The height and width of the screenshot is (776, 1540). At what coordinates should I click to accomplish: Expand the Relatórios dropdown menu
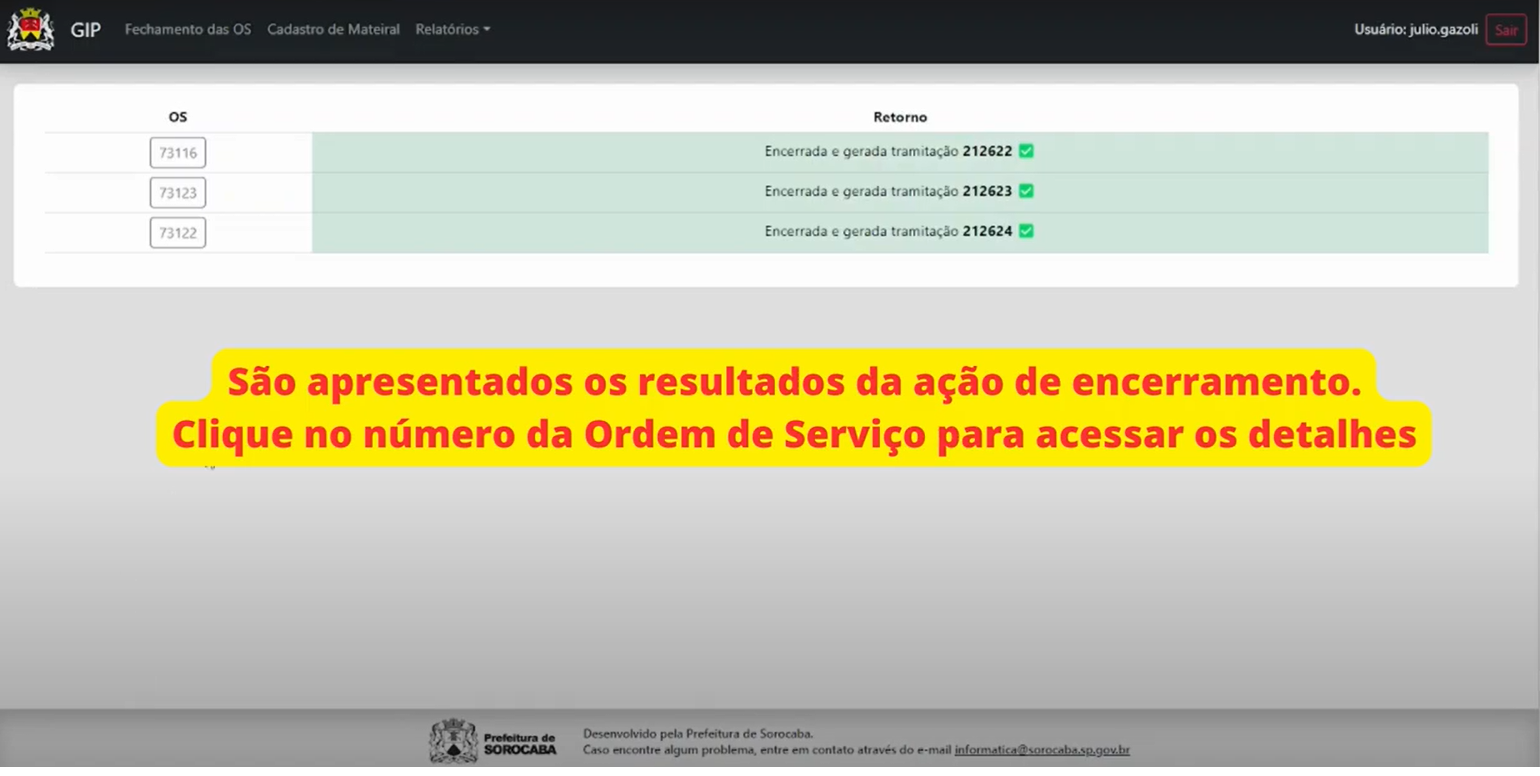tap(453, 30)
